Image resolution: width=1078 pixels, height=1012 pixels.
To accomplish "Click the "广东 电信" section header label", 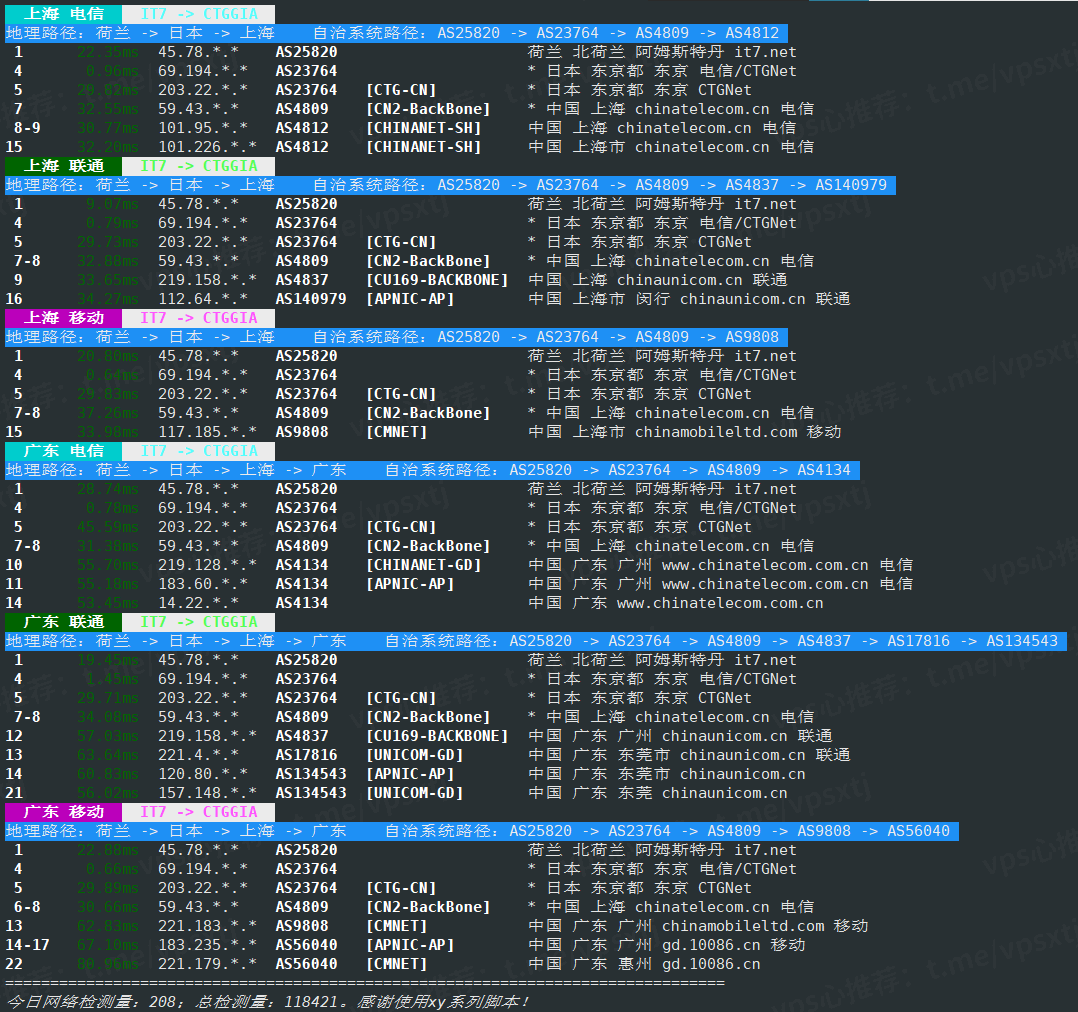I will (x=63, y=451).
